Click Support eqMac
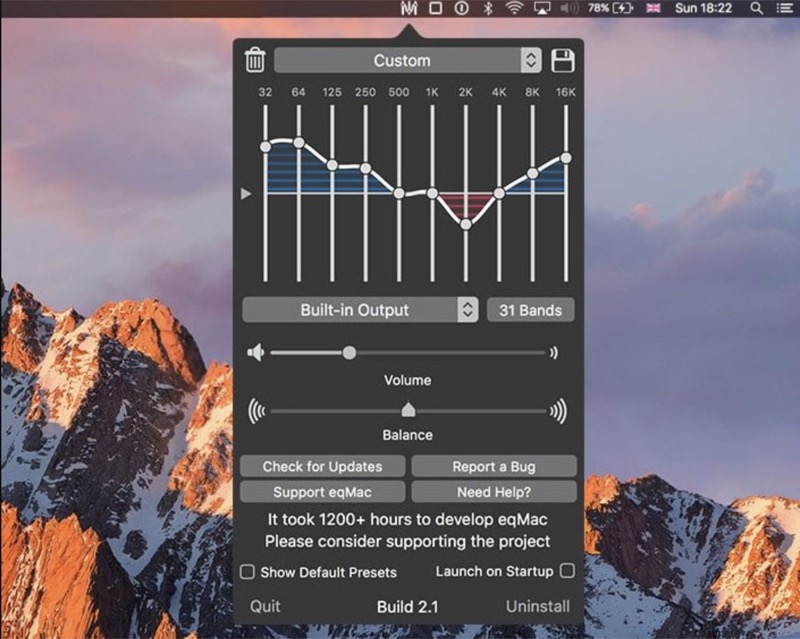 pos(322,492)
